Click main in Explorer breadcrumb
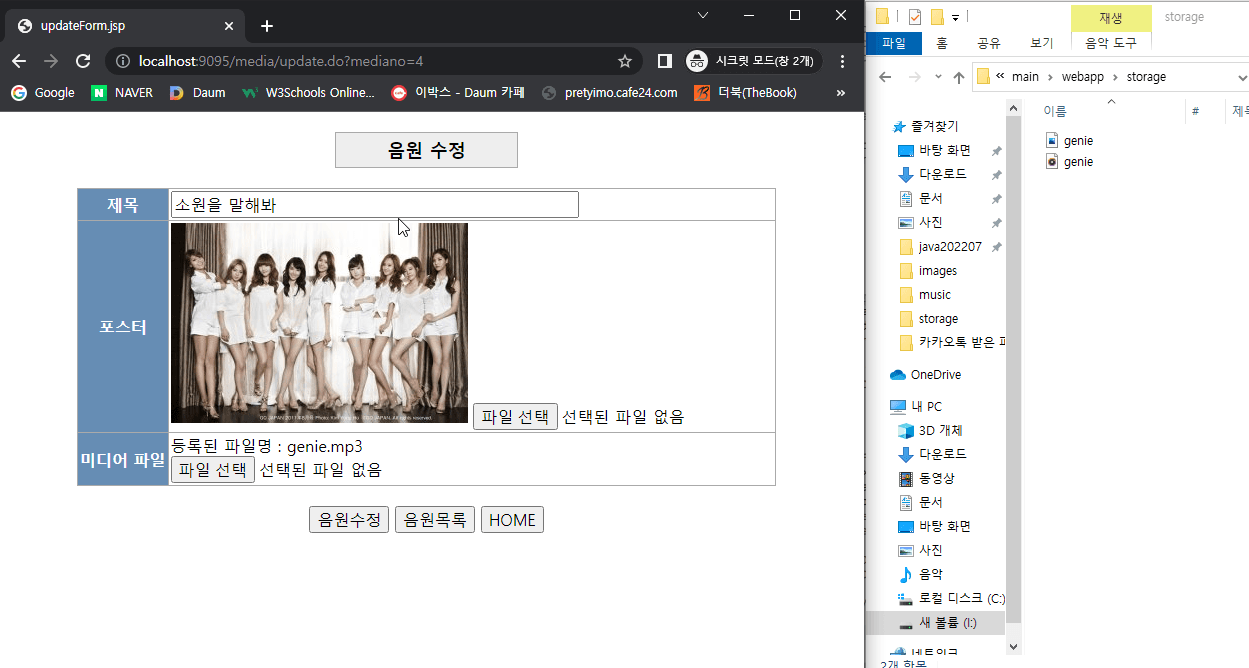Screen dimensions: 1249x668 1025,76
